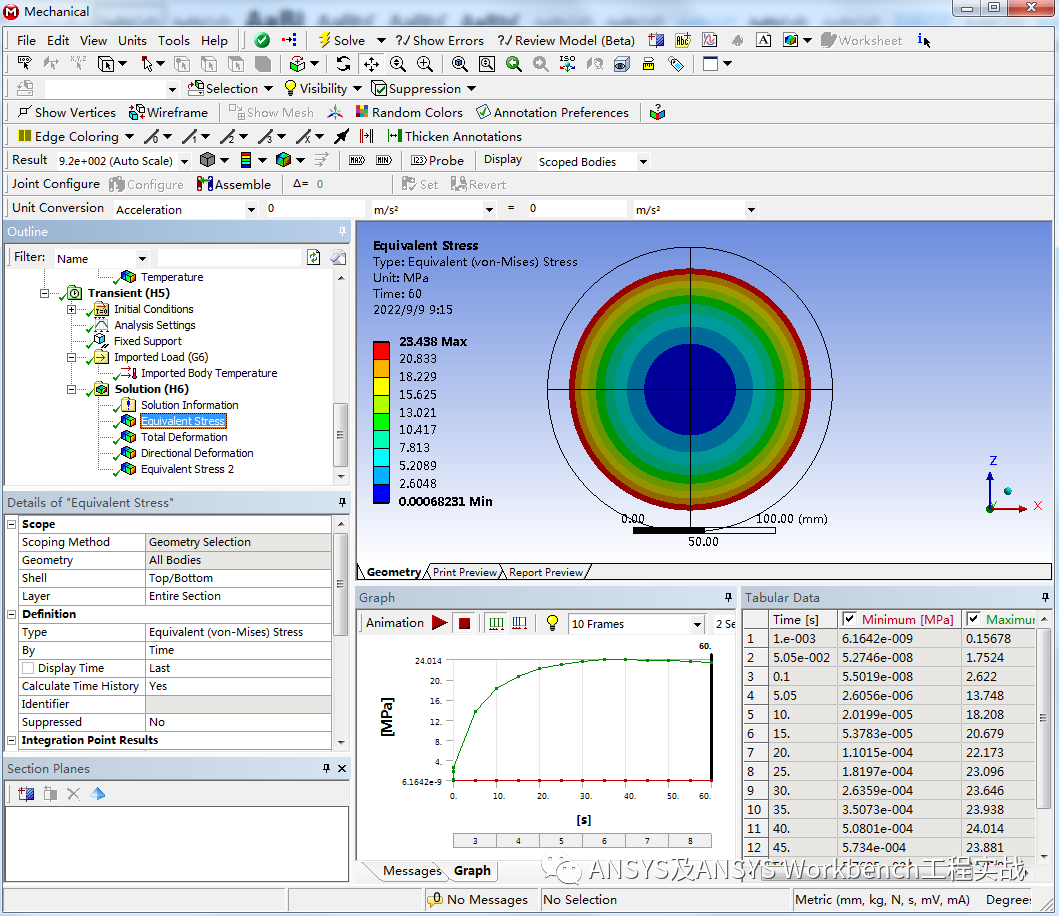Open the File menu
Screen dimensions: 1059x916
[x=26, y=41]
